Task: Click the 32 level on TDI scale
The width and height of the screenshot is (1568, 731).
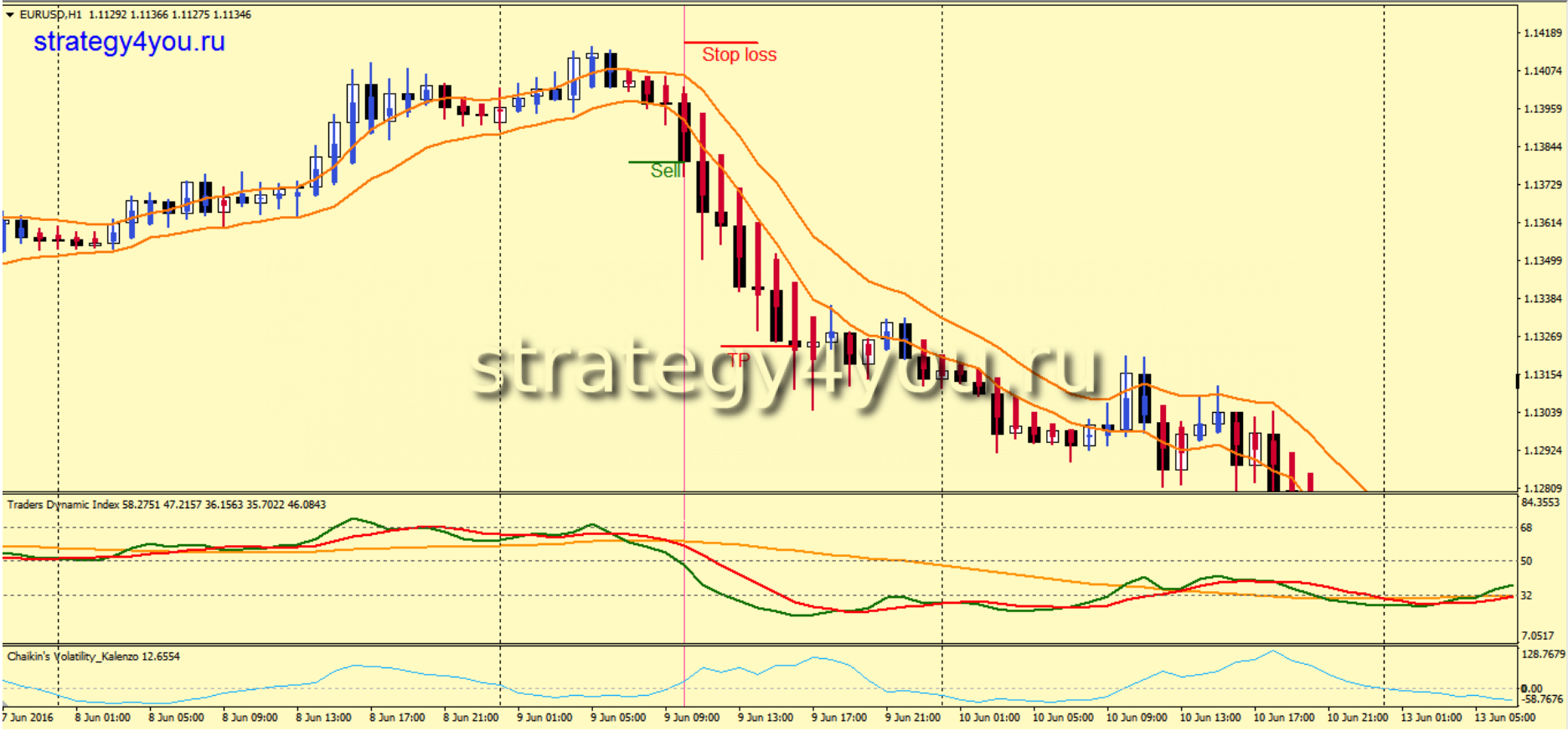Action: pos(1526,595)
